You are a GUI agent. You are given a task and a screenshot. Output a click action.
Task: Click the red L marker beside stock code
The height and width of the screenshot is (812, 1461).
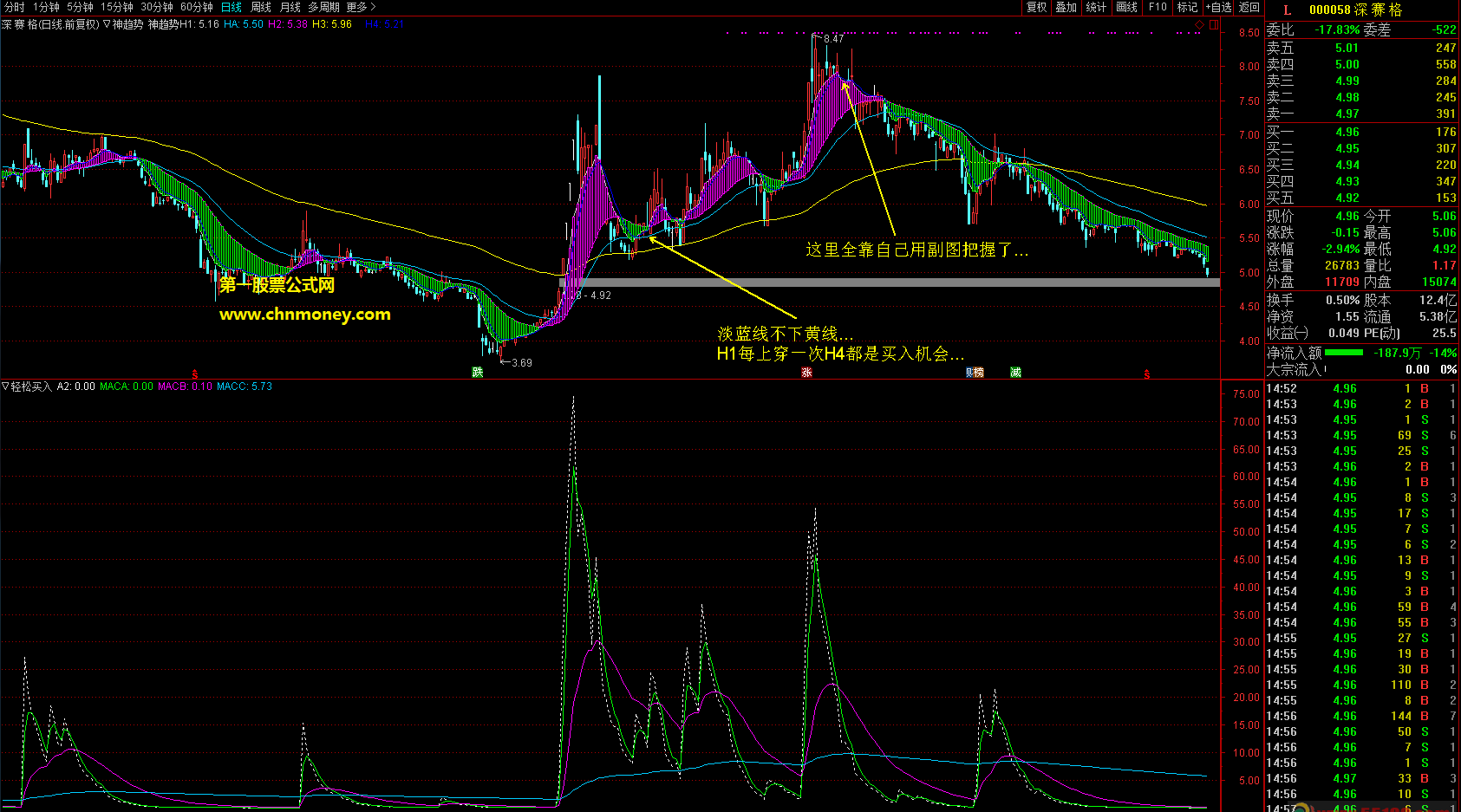(x=1288, y=10)
